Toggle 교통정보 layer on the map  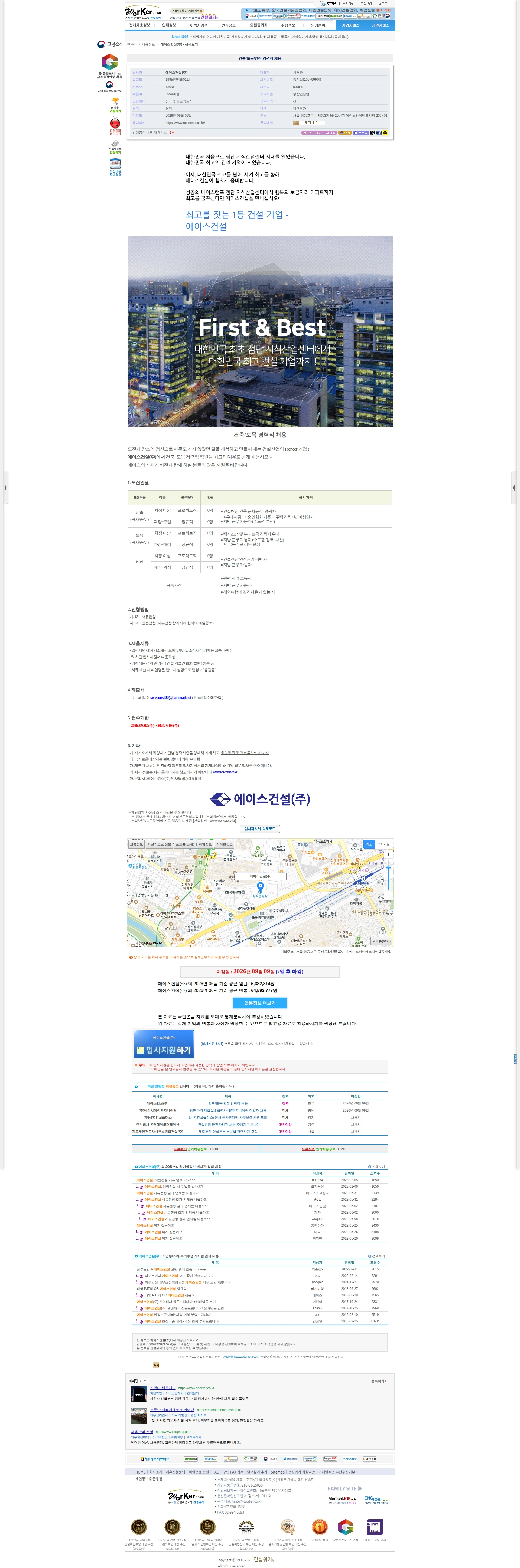point(136,844)
